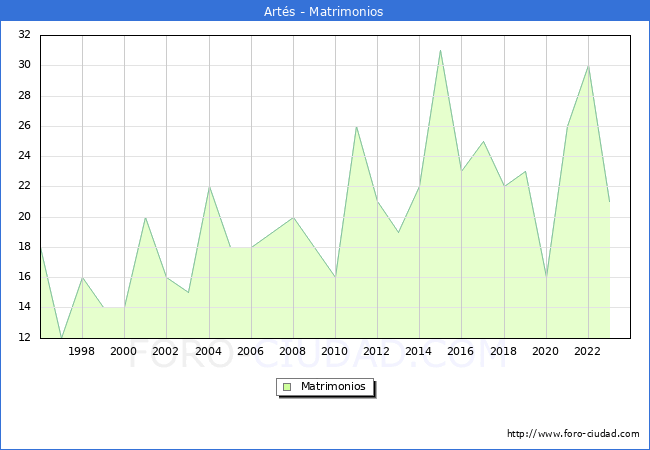Click the 2002 x-axis label
This screenshot has width=650, height=450.
click(x=165, y=351)
